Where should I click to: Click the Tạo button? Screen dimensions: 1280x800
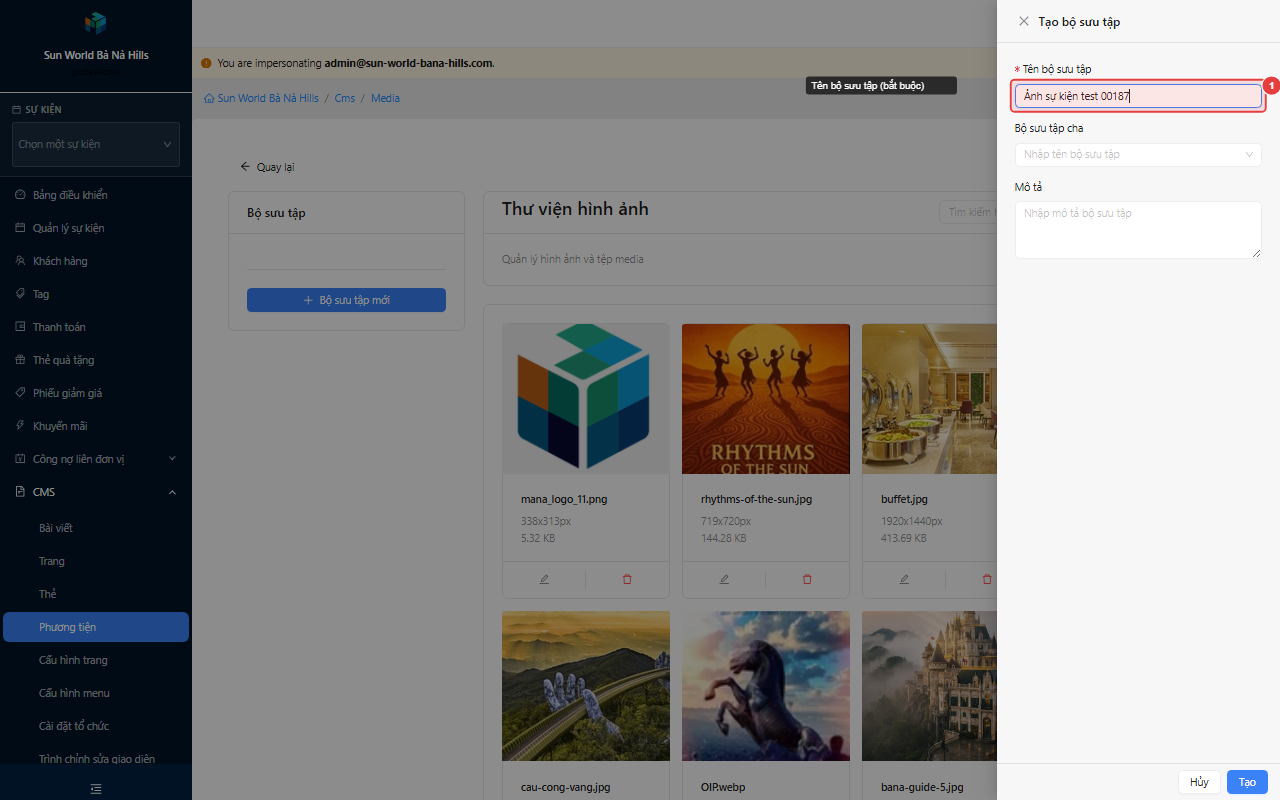pos(1247,782)
